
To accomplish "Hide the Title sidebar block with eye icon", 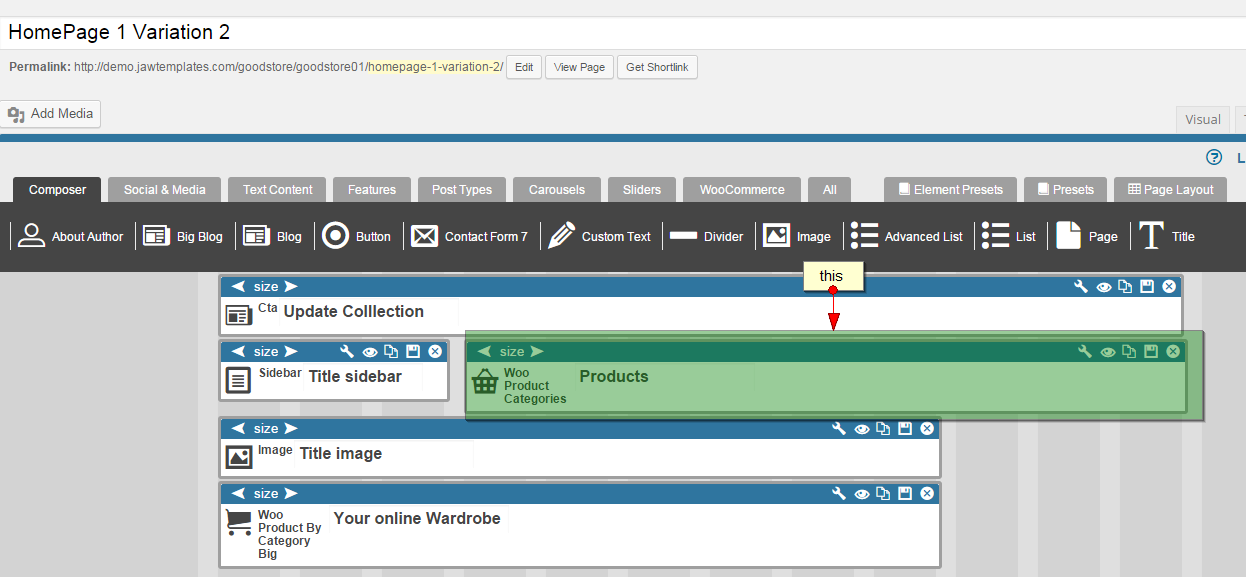I will (370, 352).
